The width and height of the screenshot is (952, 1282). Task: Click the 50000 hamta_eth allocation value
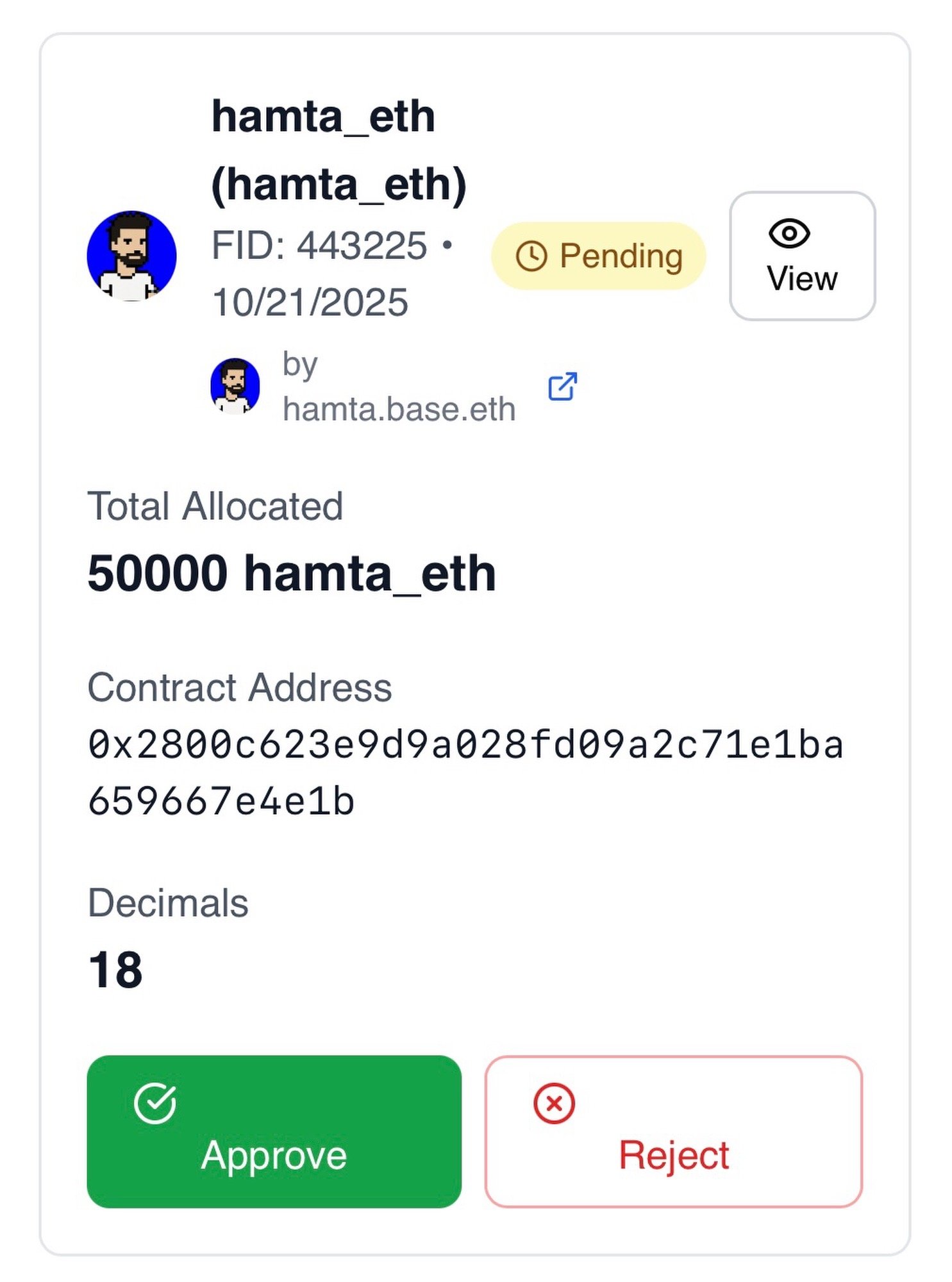[x=292, y=573]
